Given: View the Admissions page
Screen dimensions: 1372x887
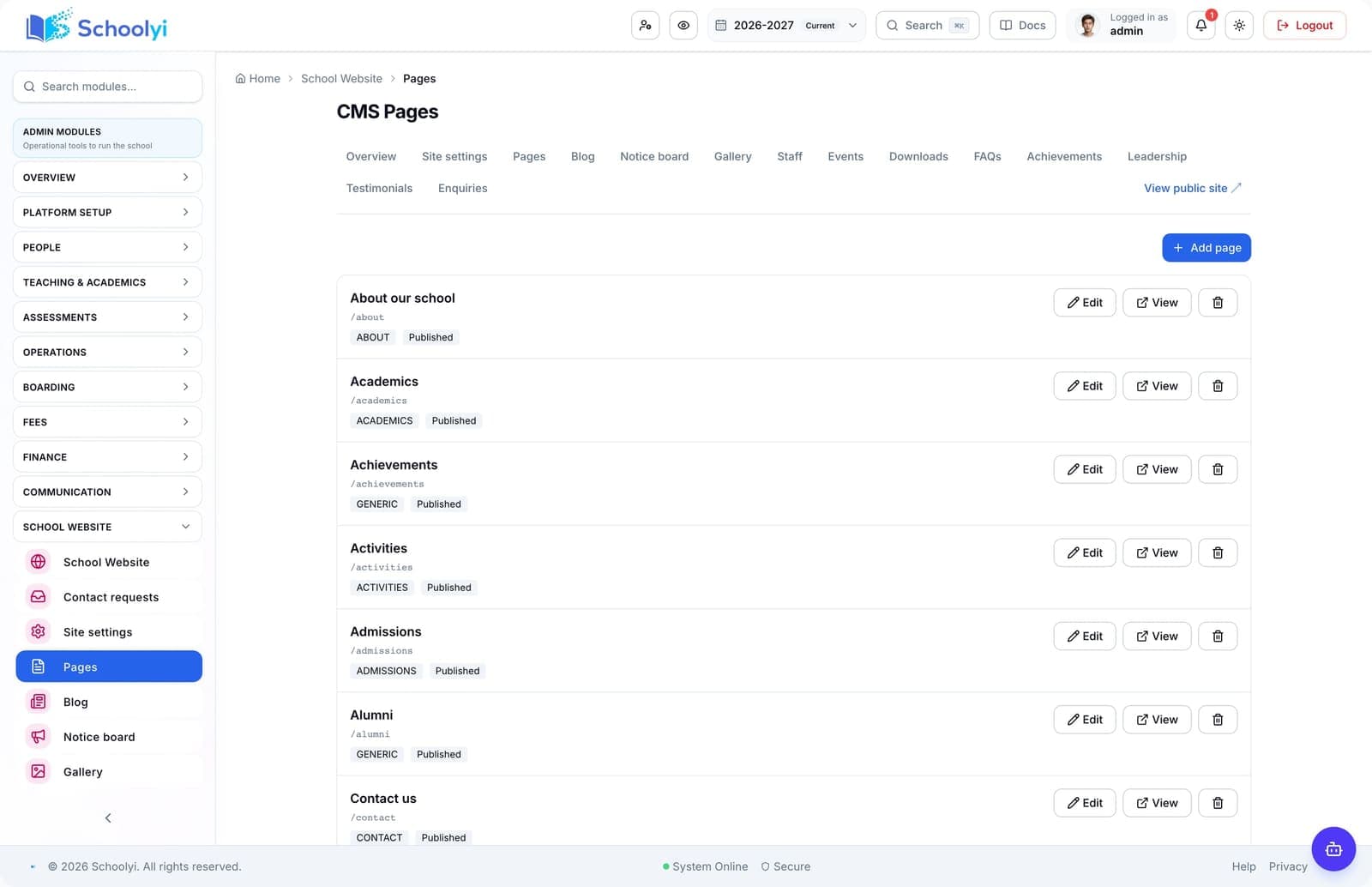Looking at the screenshot, I should pos(1157,636).
